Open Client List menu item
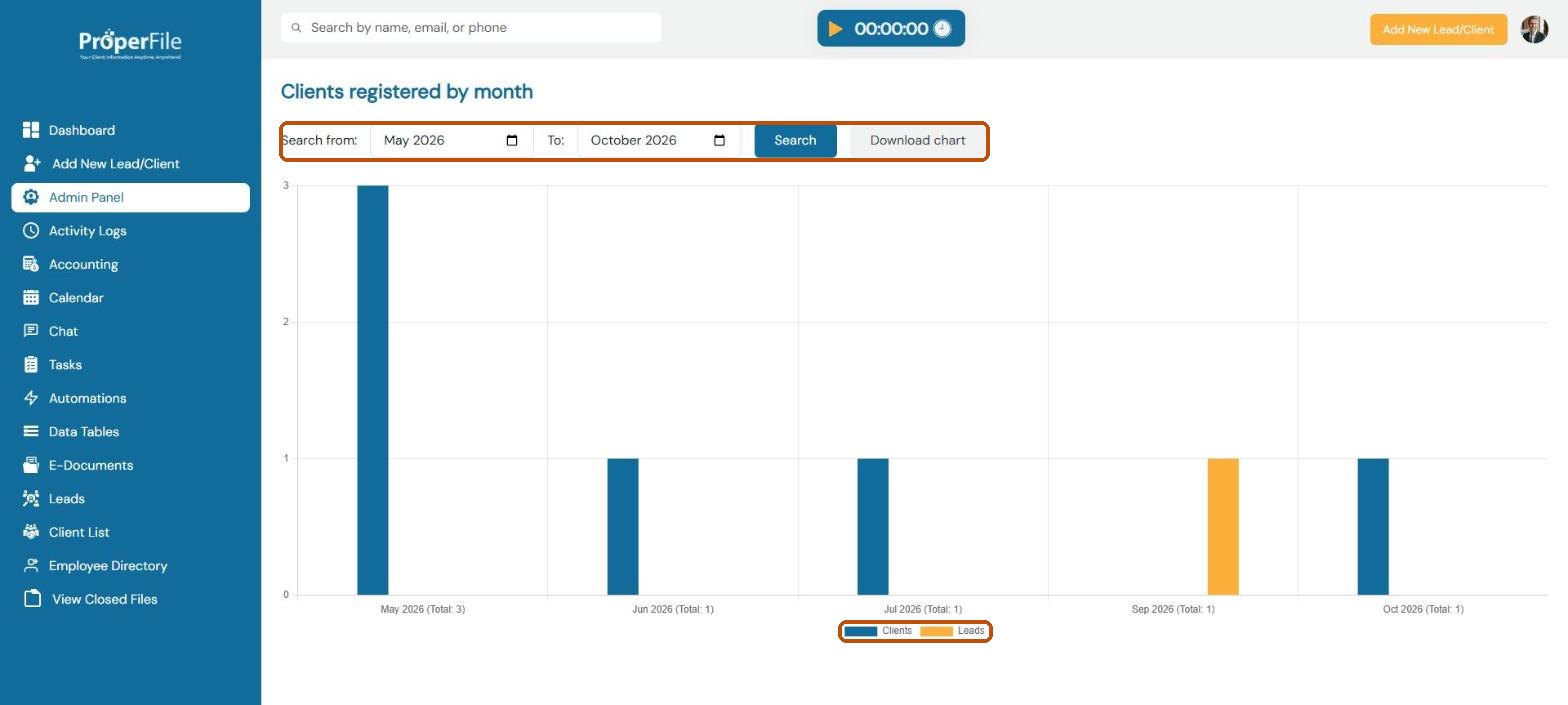The image size is (1568, 705). [x=130, y=532]
